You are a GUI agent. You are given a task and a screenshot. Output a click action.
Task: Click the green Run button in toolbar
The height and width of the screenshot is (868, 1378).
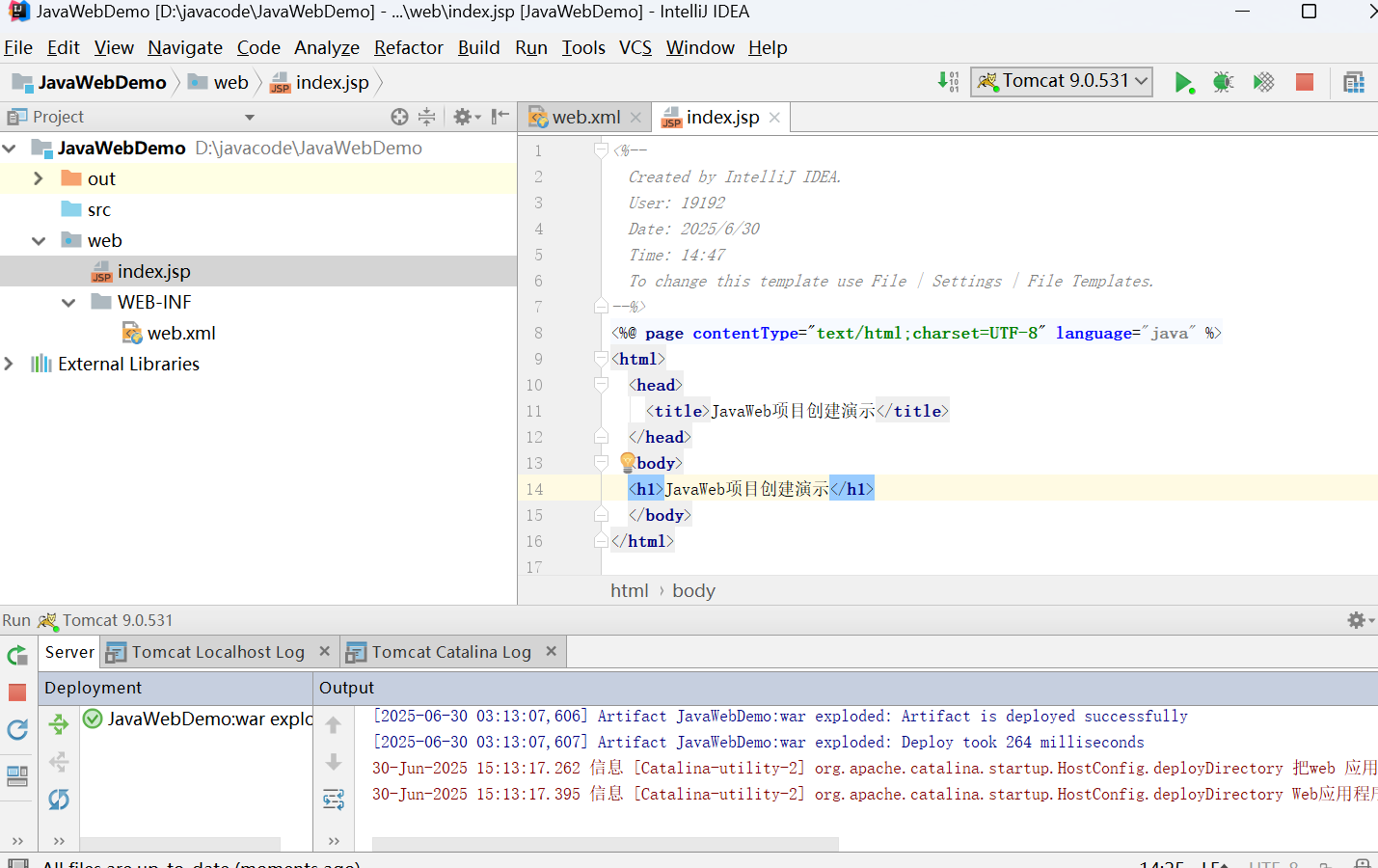click(1184, 83)
